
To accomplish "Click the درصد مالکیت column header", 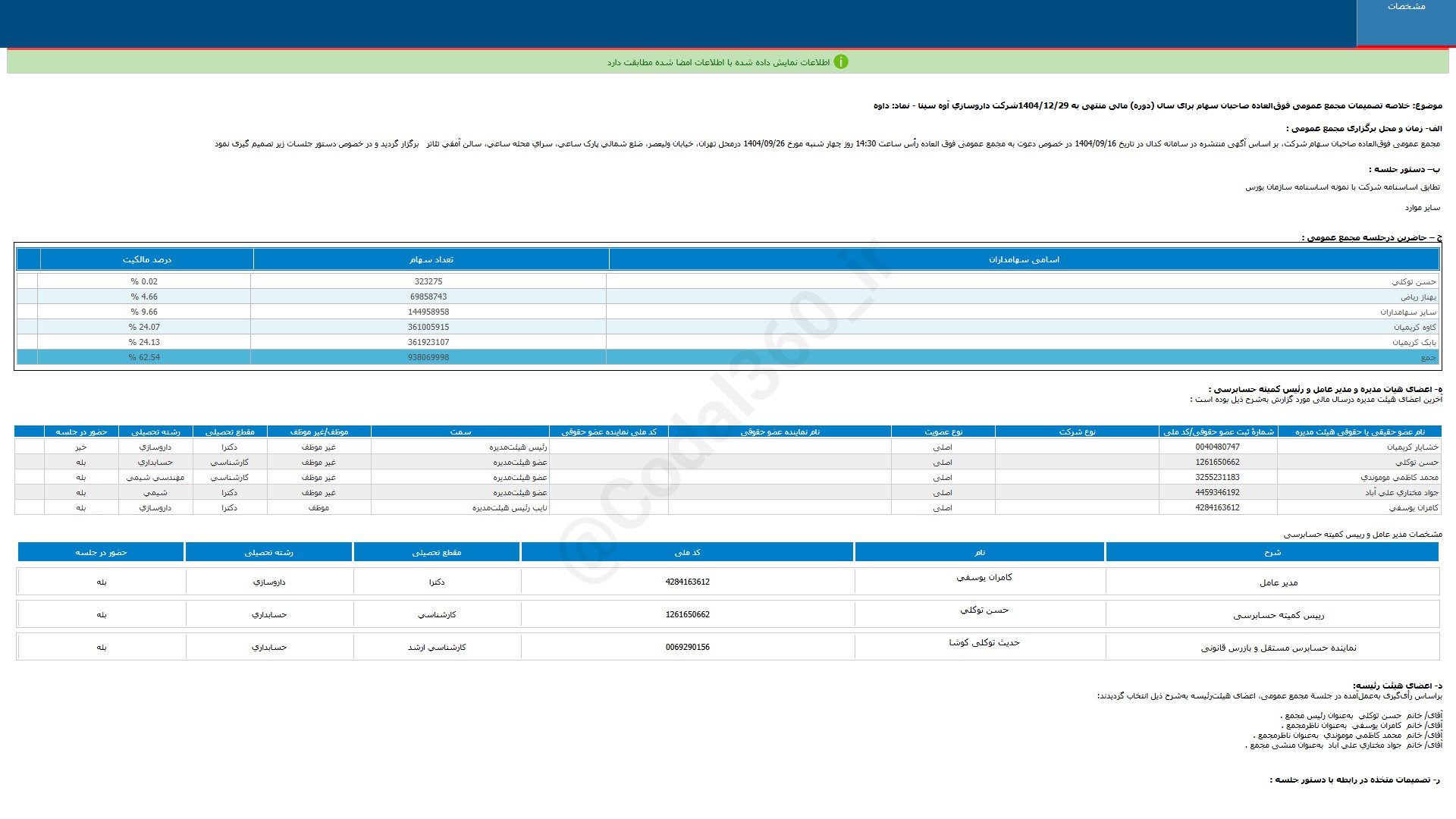I will 147,259.
